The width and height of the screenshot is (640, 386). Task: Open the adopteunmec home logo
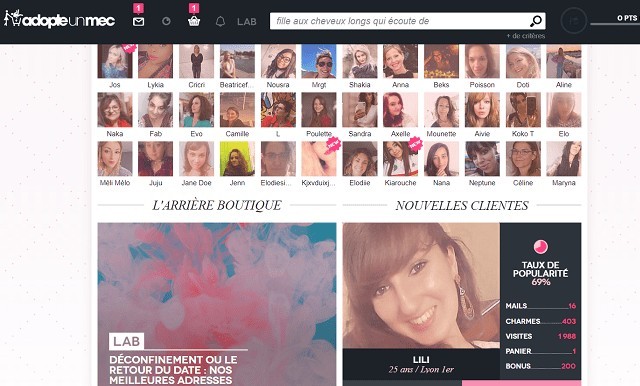pyautogui.click(x=59, y=19)
